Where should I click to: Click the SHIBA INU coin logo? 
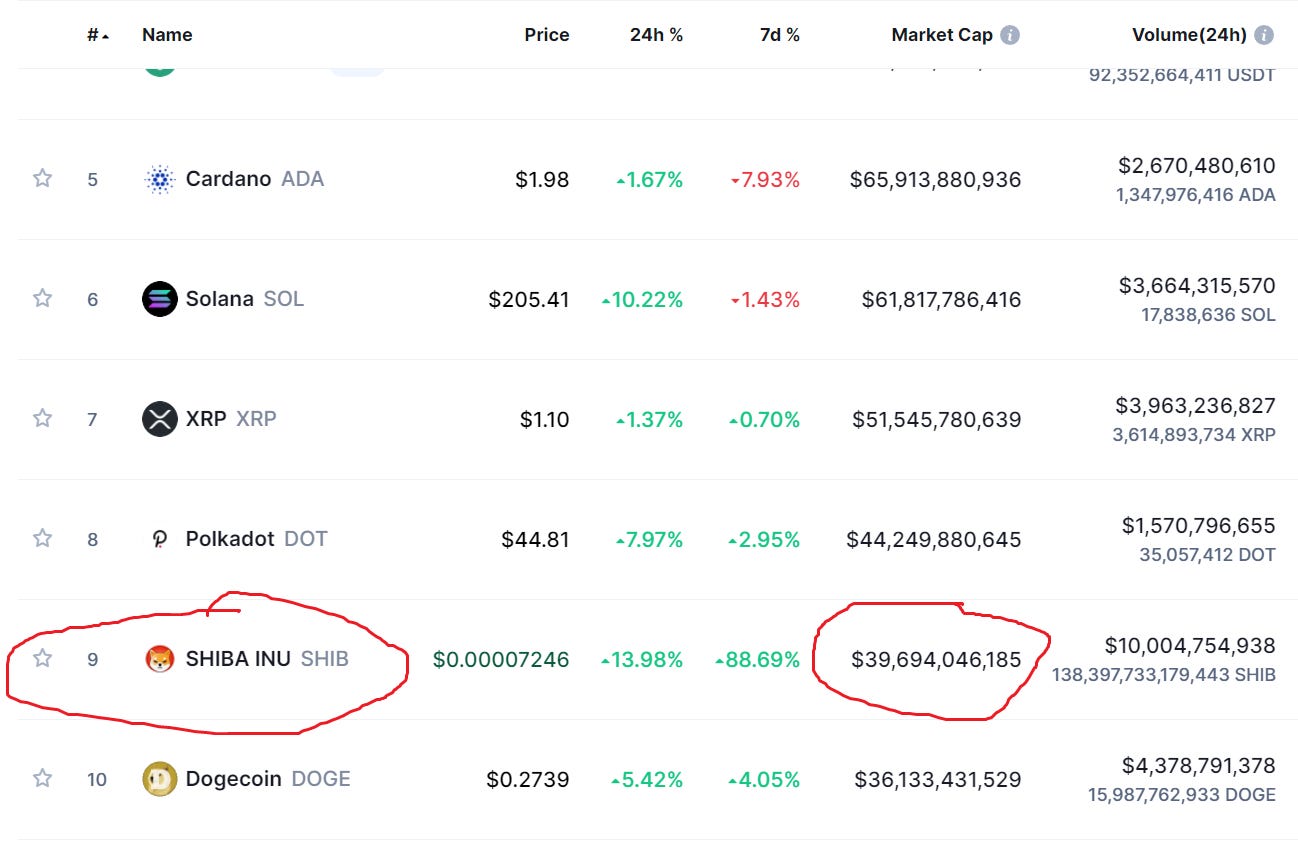point(158,659)
